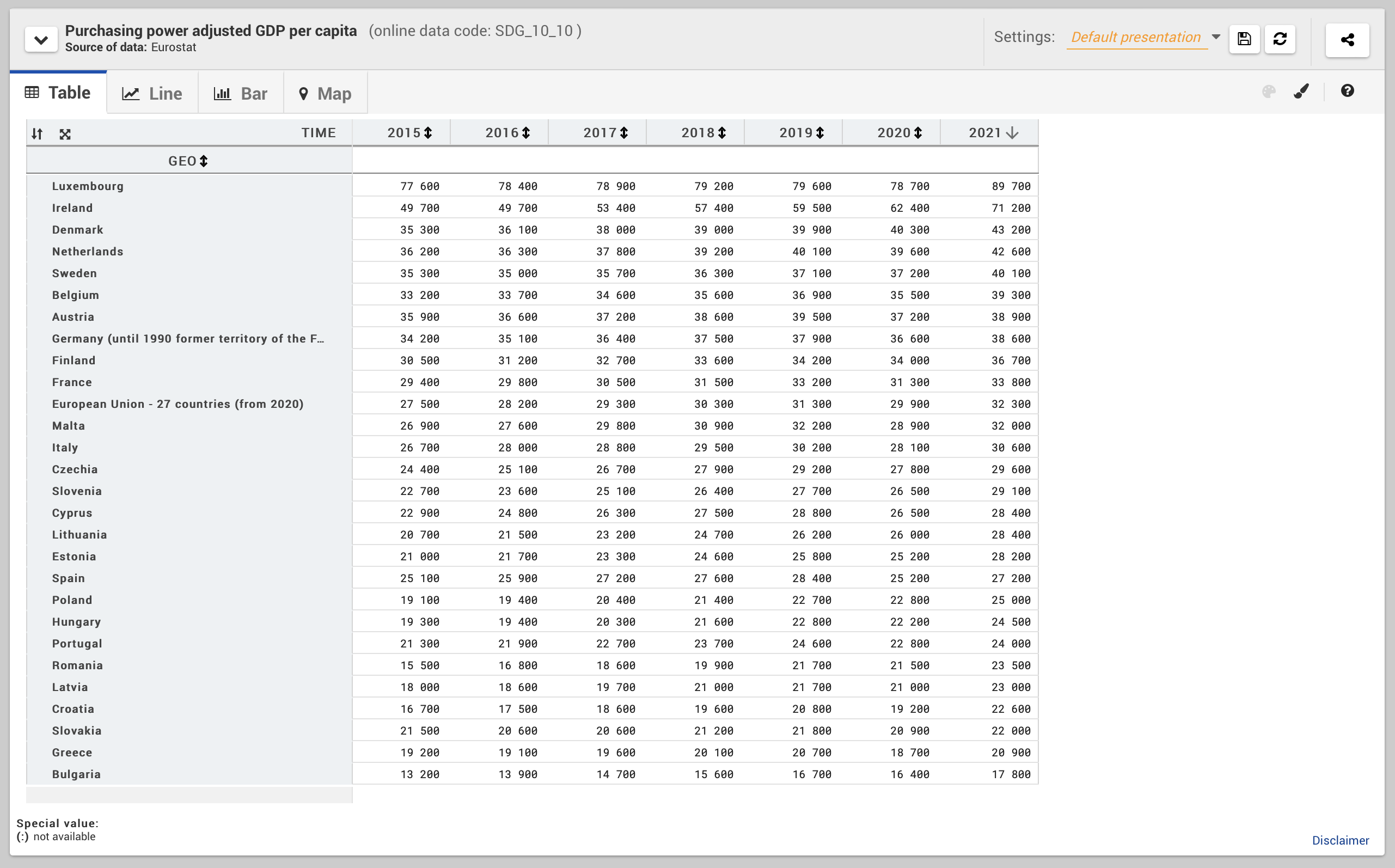Viewport: 1395px width, 868px height.
Task: Sort by the 2017 column
Action: (625, 133)
